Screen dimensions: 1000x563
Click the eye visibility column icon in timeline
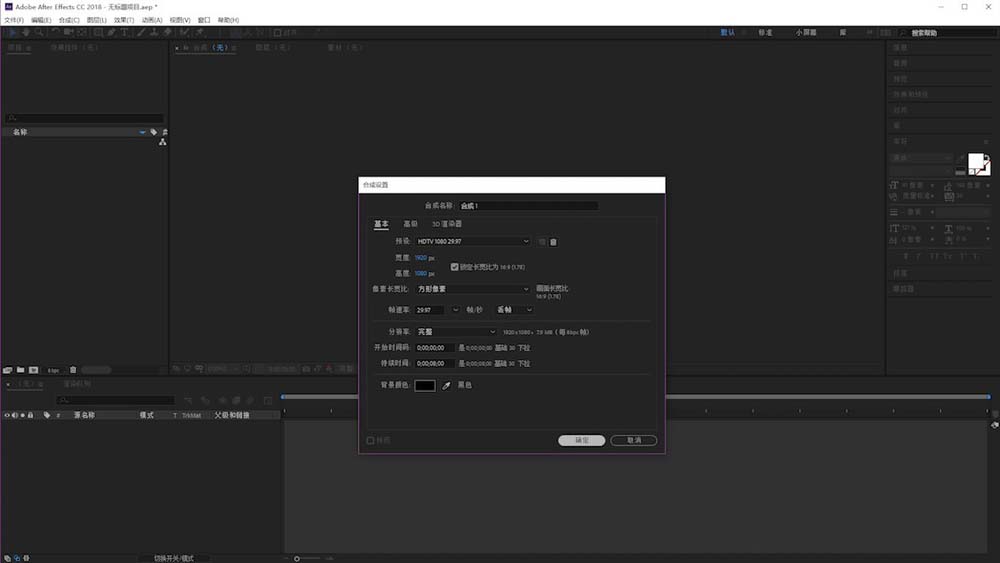[8, 415]
